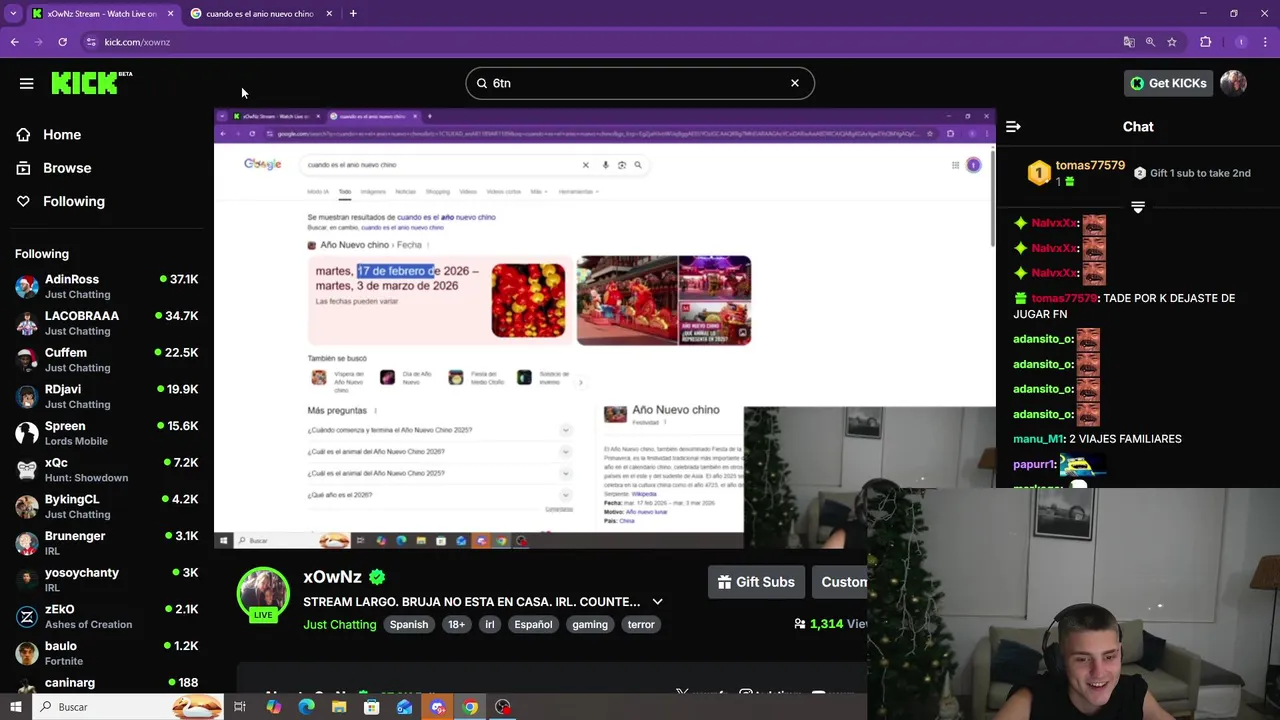The width and height of the screenshot is (1280, 720).
Task: Bookmark this tab with the star
Action: click(x=1172, y=42)
